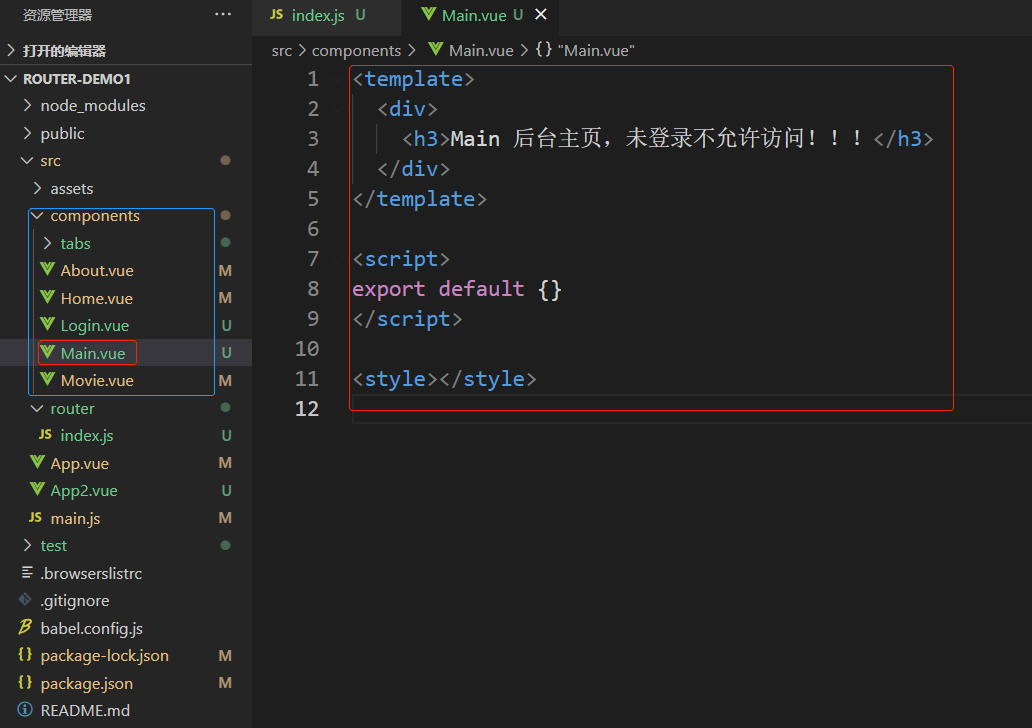
Task: Close the Main.vue editor tab
Action: [541, 14]
